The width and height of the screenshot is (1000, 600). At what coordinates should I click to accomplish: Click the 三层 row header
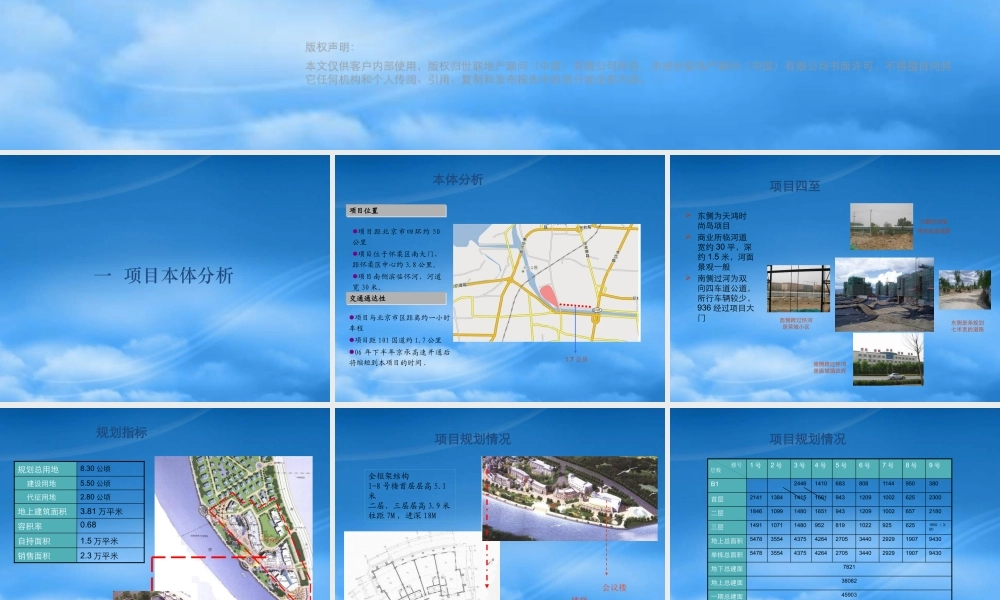727,527
